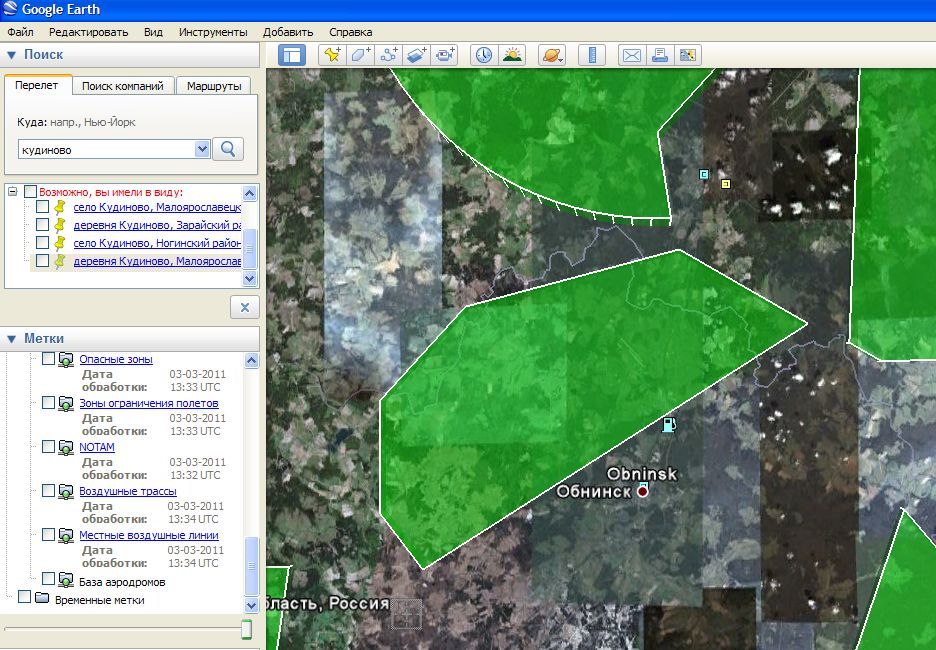Check the Временные метки folder checkbox

24,597
